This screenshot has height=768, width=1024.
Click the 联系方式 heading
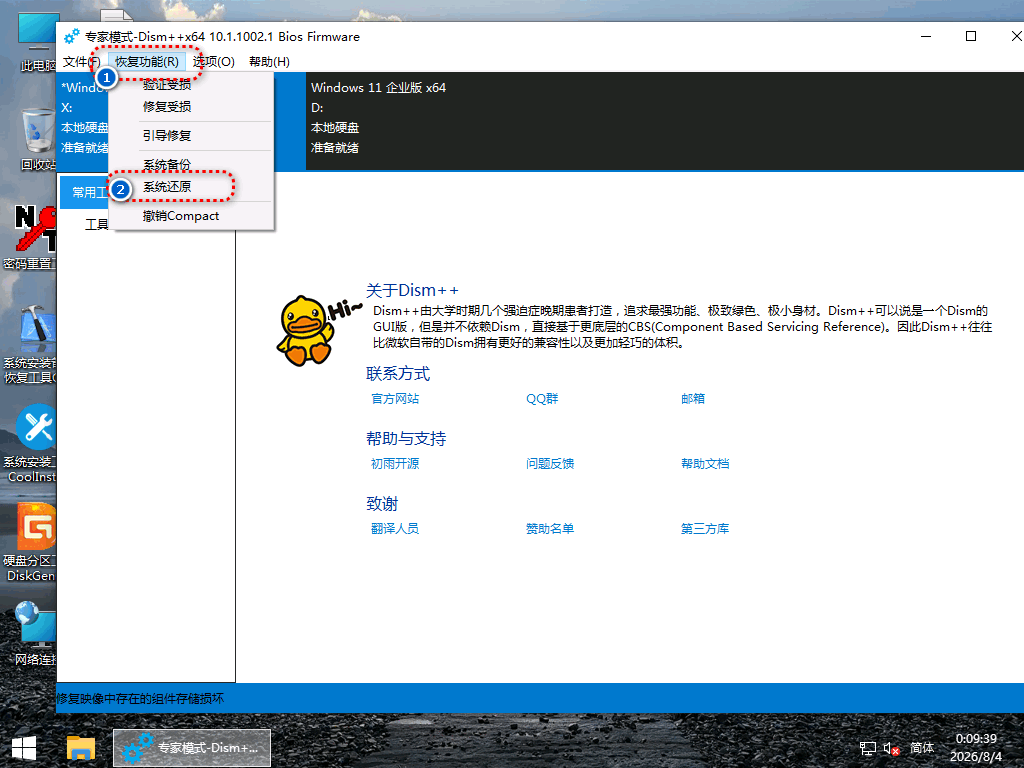pyautogui.click(x=398, y=374)
